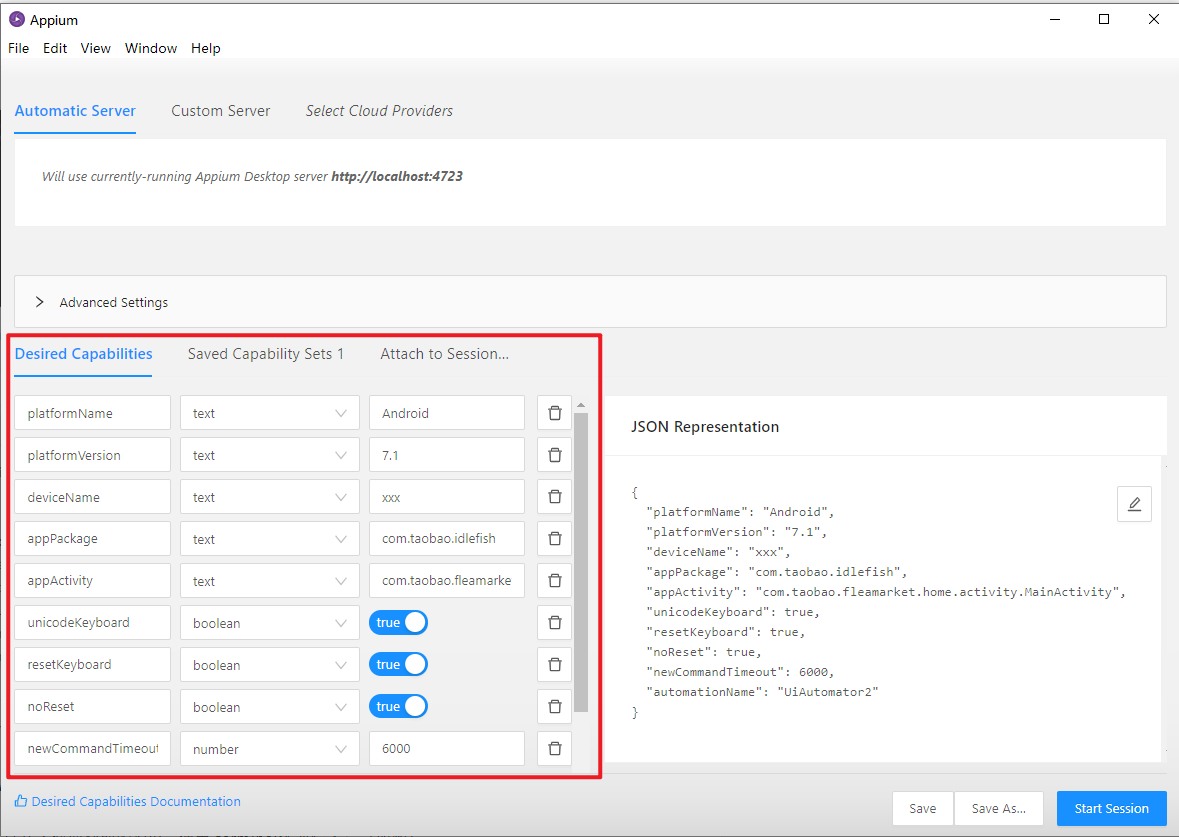
Task: Switch to the Custom Server tab
Action: click(220, 111)
